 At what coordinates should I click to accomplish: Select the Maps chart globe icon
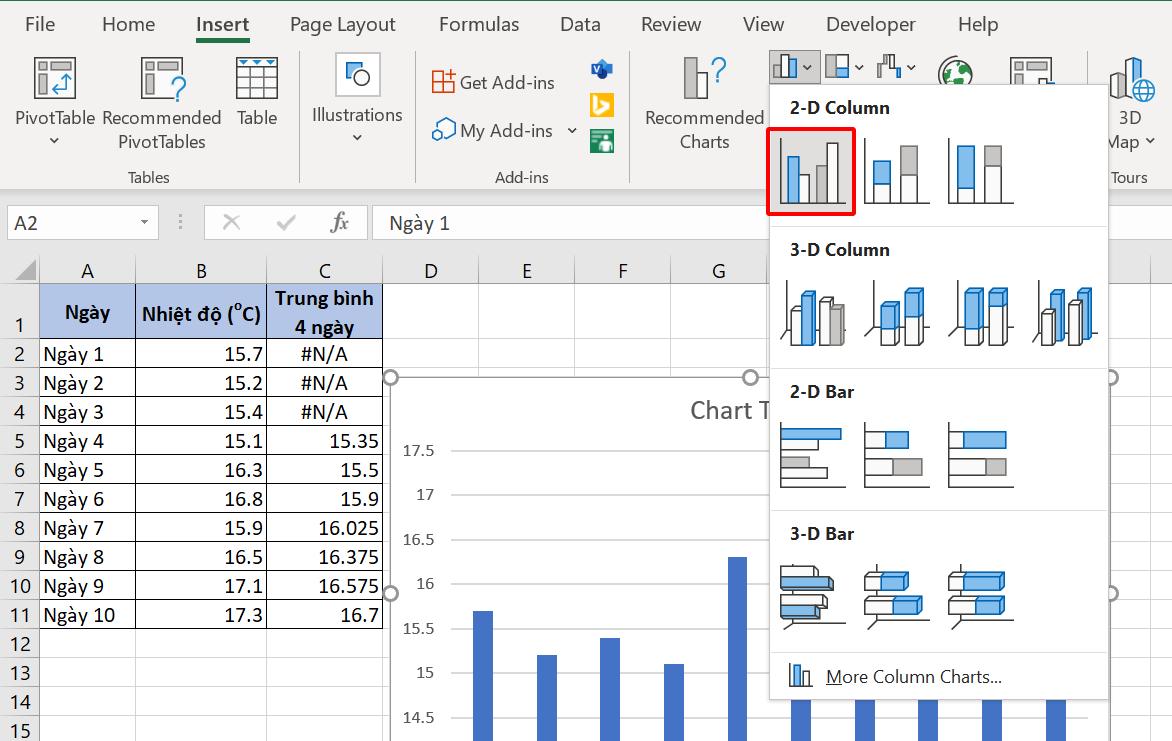[957, 68]
